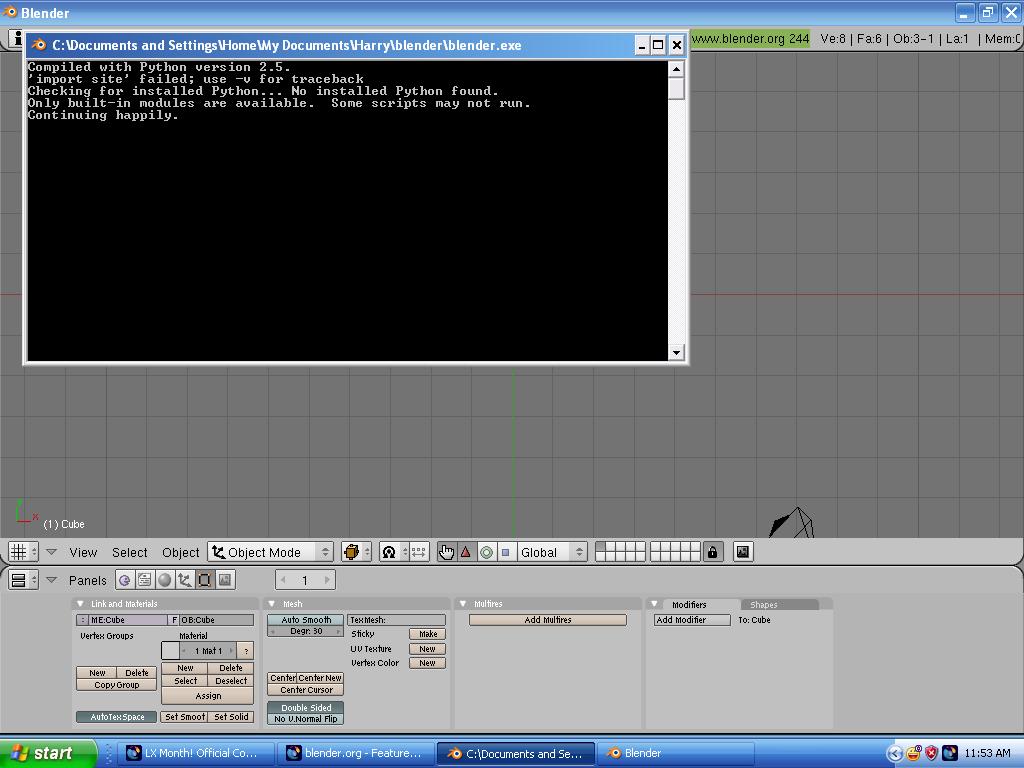Click the OB:Cube name field
Viewport: 1024px width, 768px height.
click(x=217, y=620)
